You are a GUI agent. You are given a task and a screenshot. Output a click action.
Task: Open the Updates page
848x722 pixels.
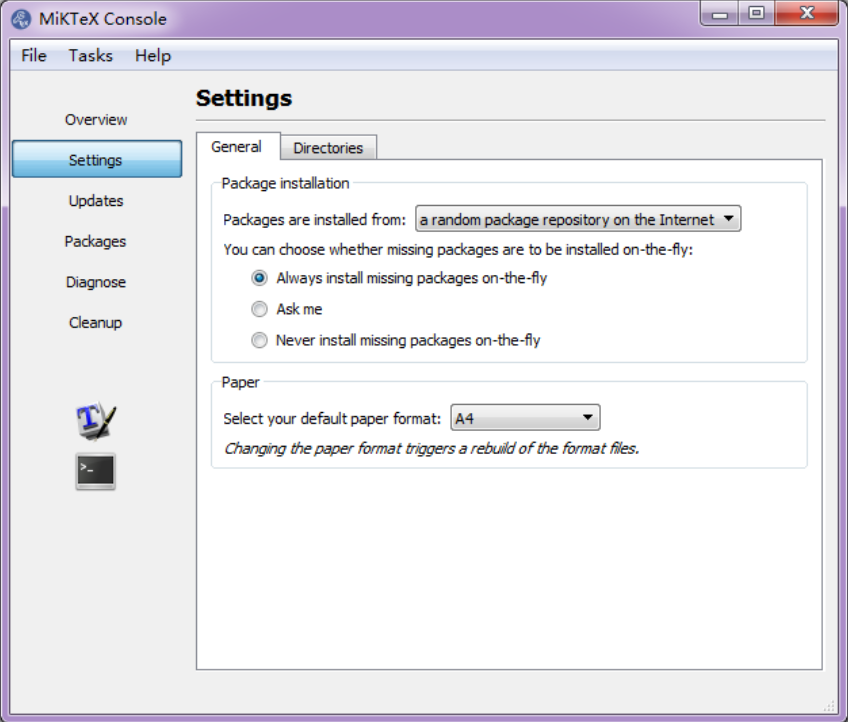pos(96,201)
